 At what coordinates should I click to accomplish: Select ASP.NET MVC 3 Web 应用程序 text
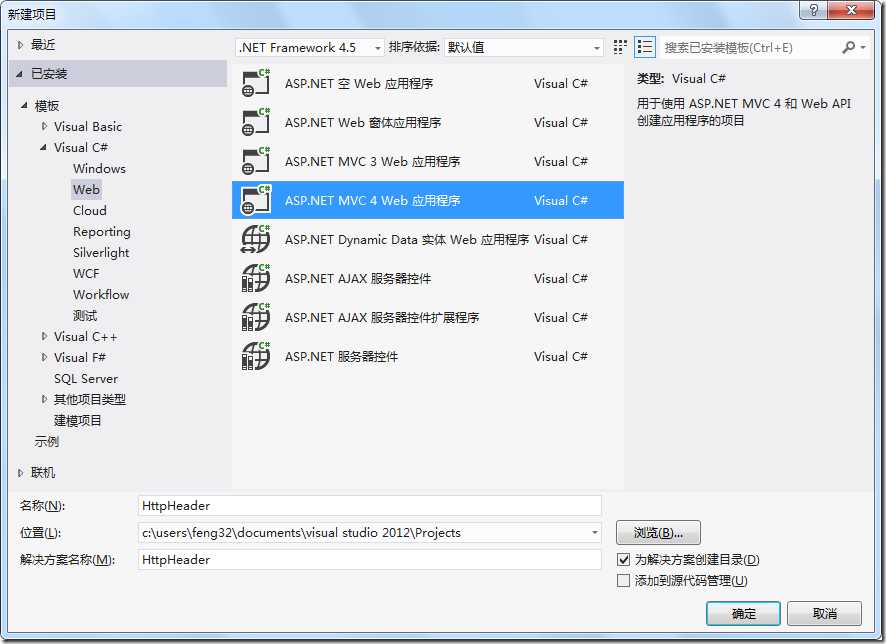coord(372,162)
